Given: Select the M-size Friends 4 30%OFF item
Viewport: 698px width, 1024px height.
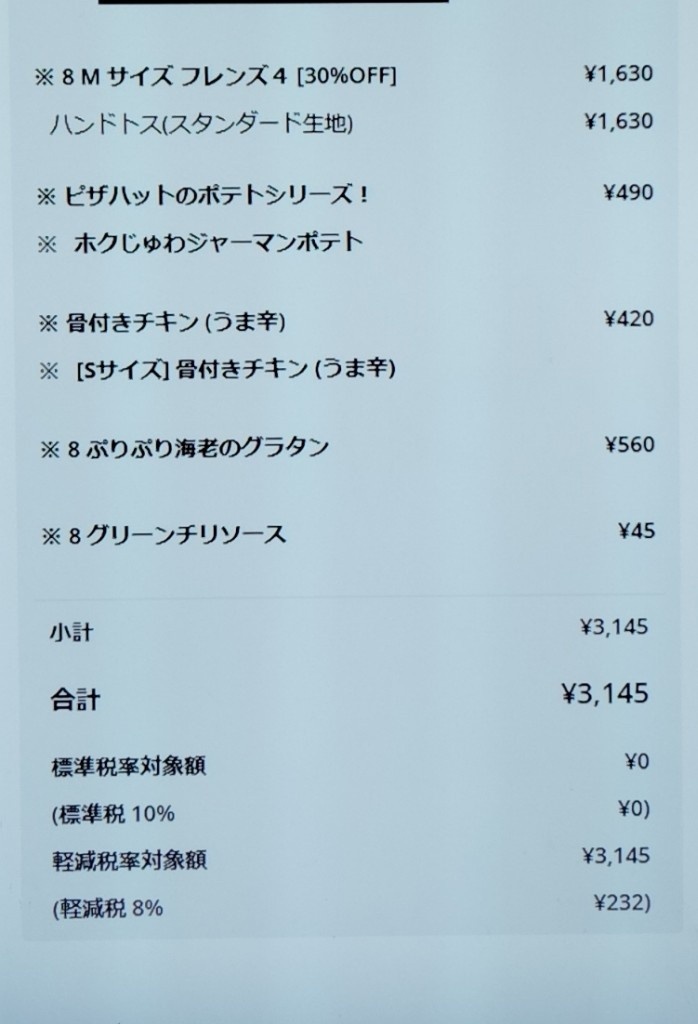Looking at the screenshot, I should coord(215,77).
